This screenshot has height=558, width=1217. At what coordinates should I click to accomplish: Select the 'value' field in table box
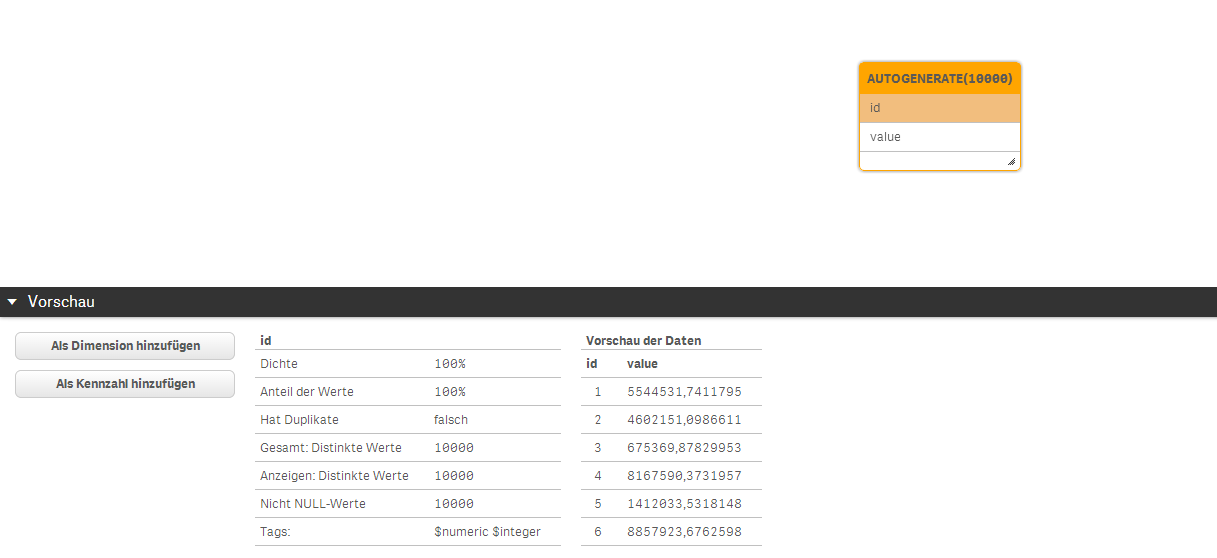pos(940,137)
